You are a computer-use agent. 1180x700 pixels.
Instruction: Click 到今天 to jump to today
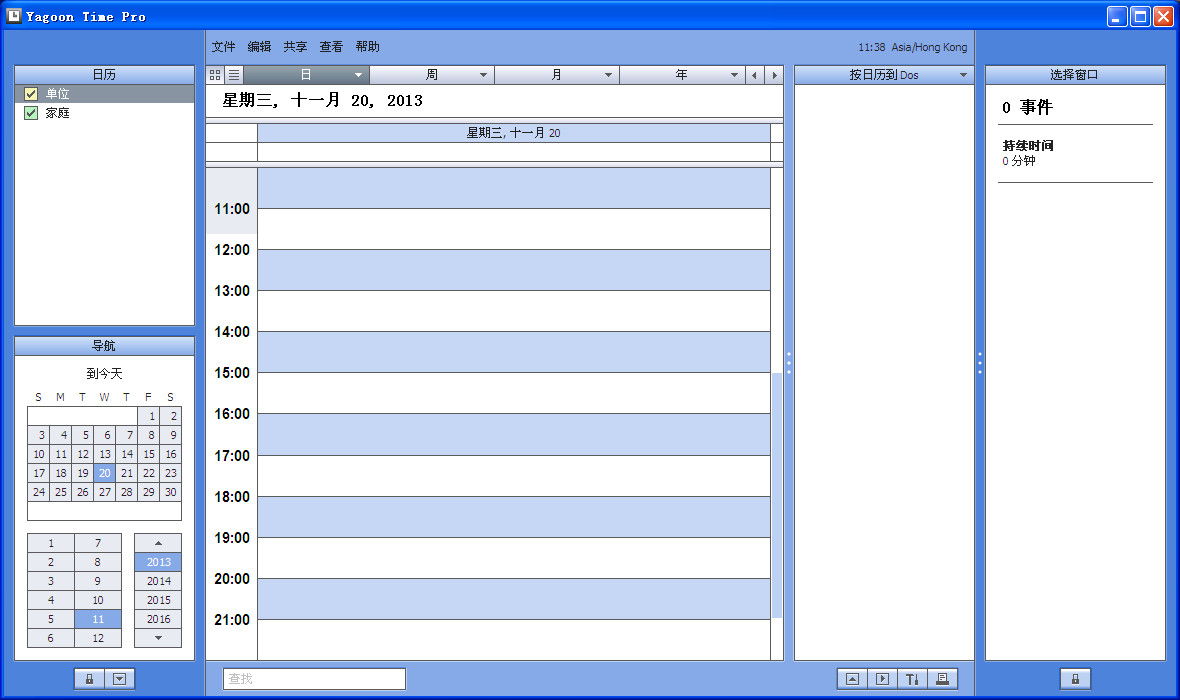pos(104,373)
